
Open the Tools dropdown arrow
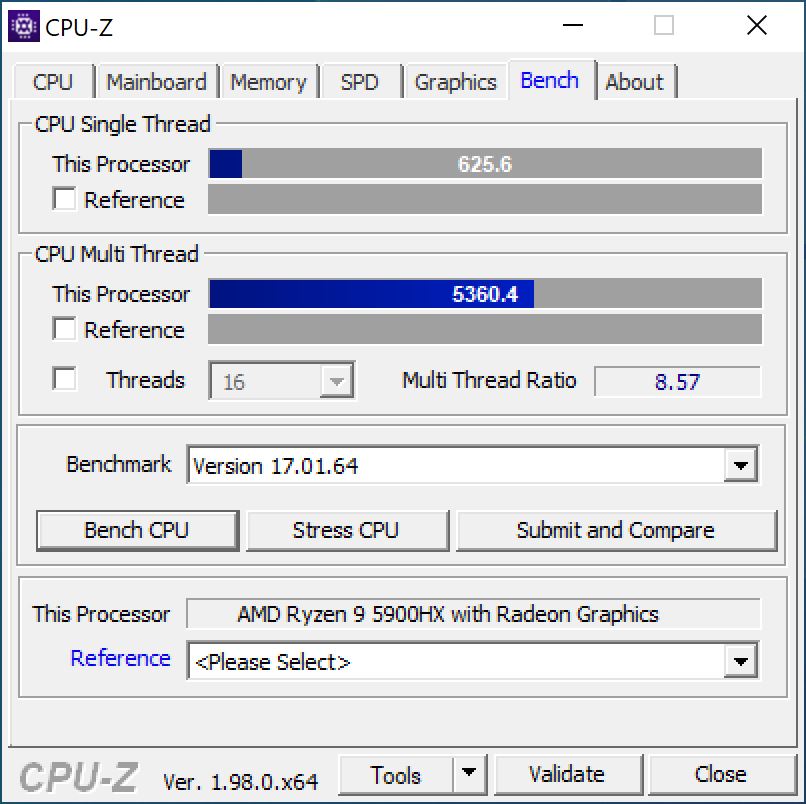469,774
